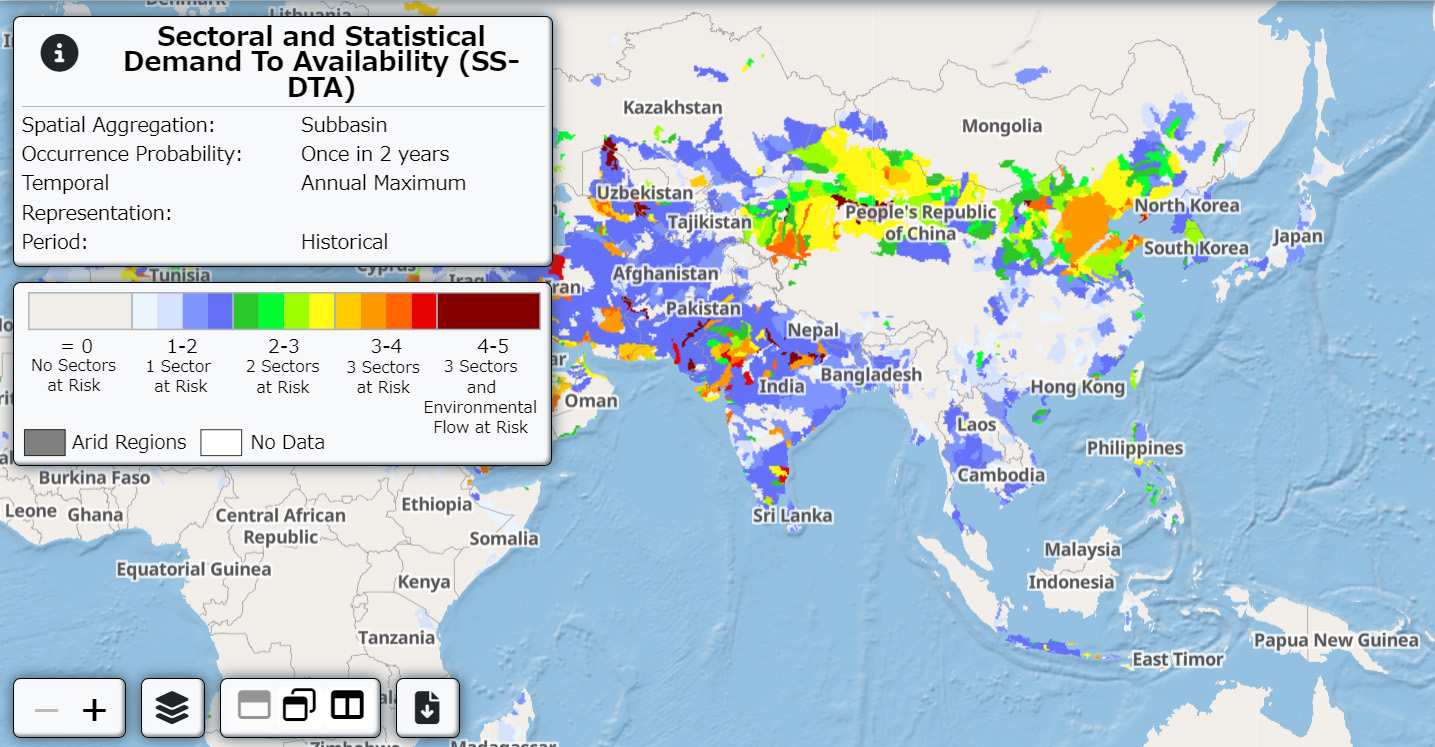Click the Spatial Aggregation Subbasin value
Image resolution: width=1435 pixels, height=747 pixels.
pos(344,125)
